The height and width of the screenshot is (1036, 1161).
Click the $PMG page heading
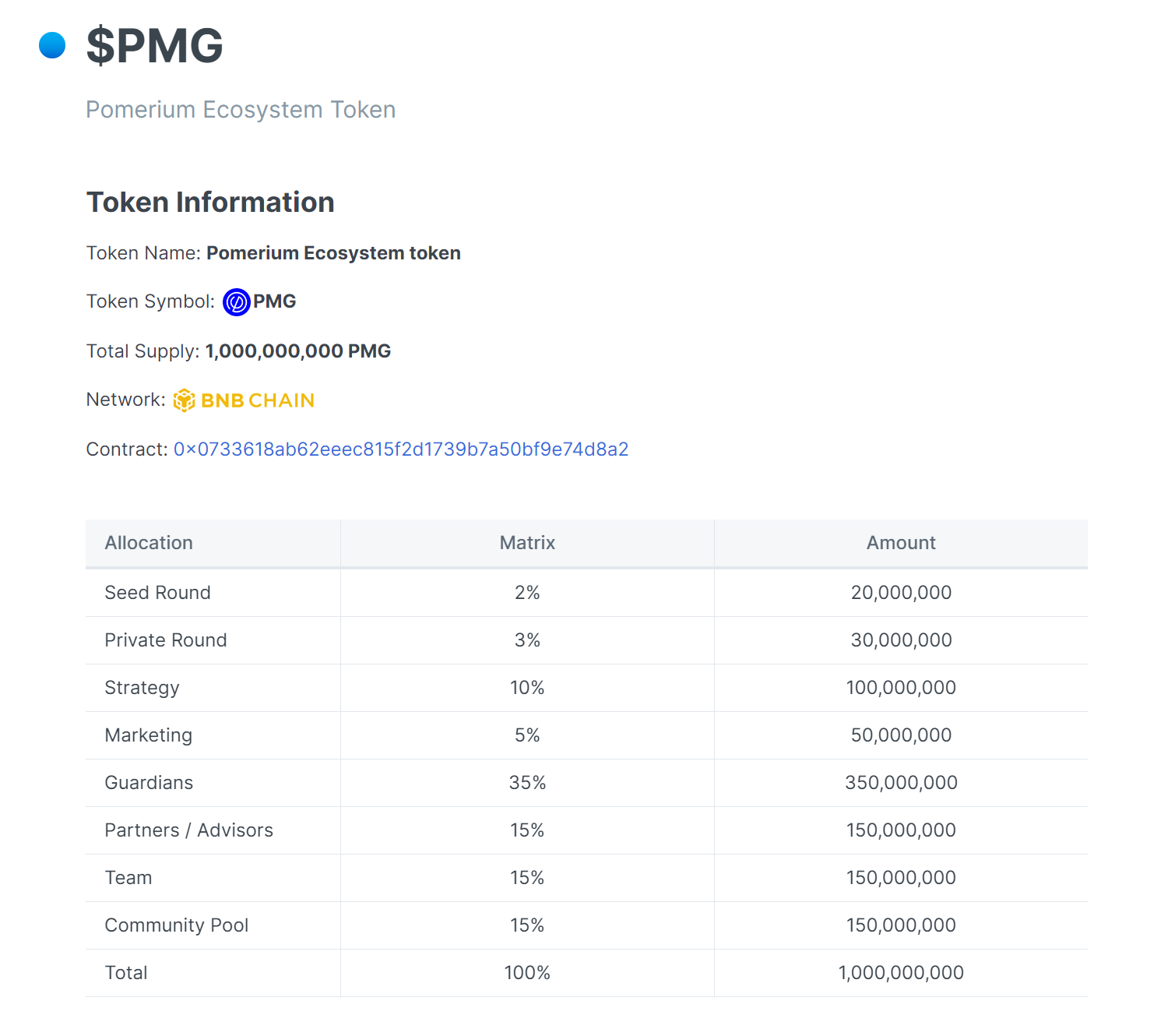pos(155,45)
